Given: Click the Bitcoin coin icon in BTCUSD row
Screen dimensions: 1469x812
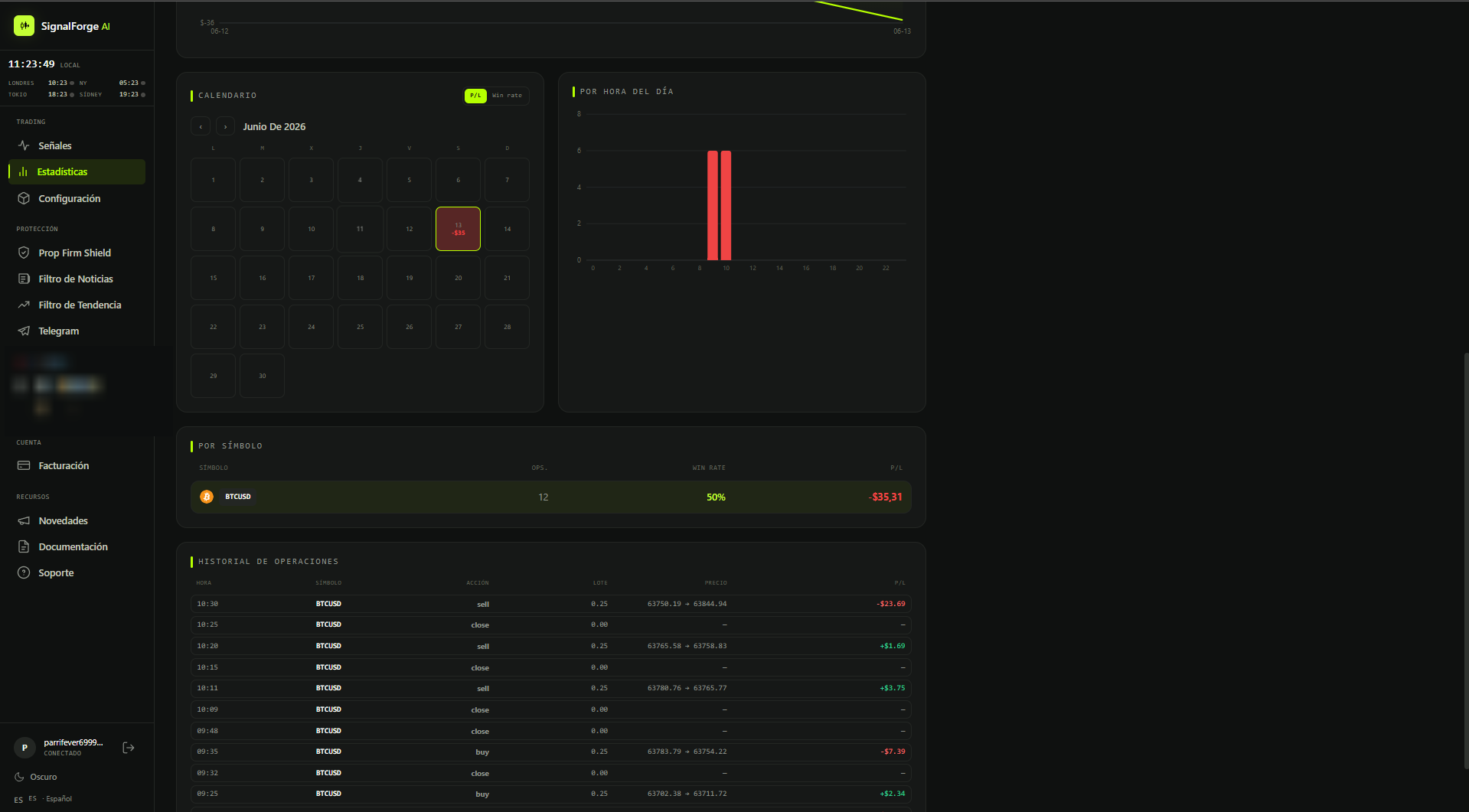Looking at the screenshot, I should tap(207, 497).
